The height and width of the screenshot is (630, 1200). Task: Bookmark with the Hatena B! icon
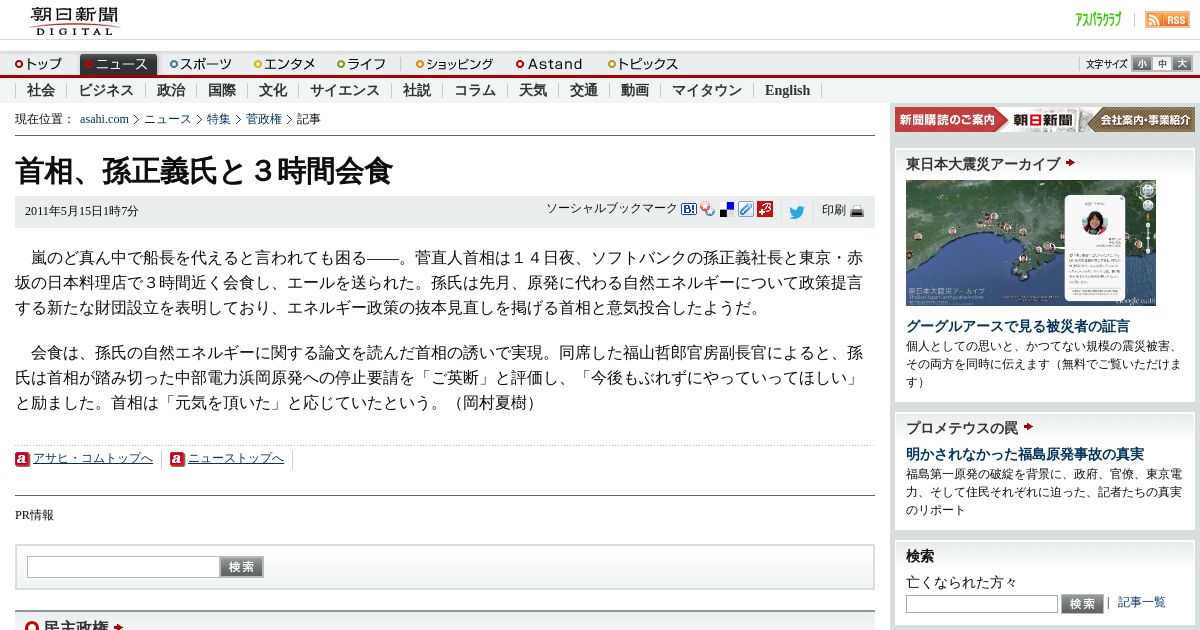pyautogui.click(x=689, y=209)
